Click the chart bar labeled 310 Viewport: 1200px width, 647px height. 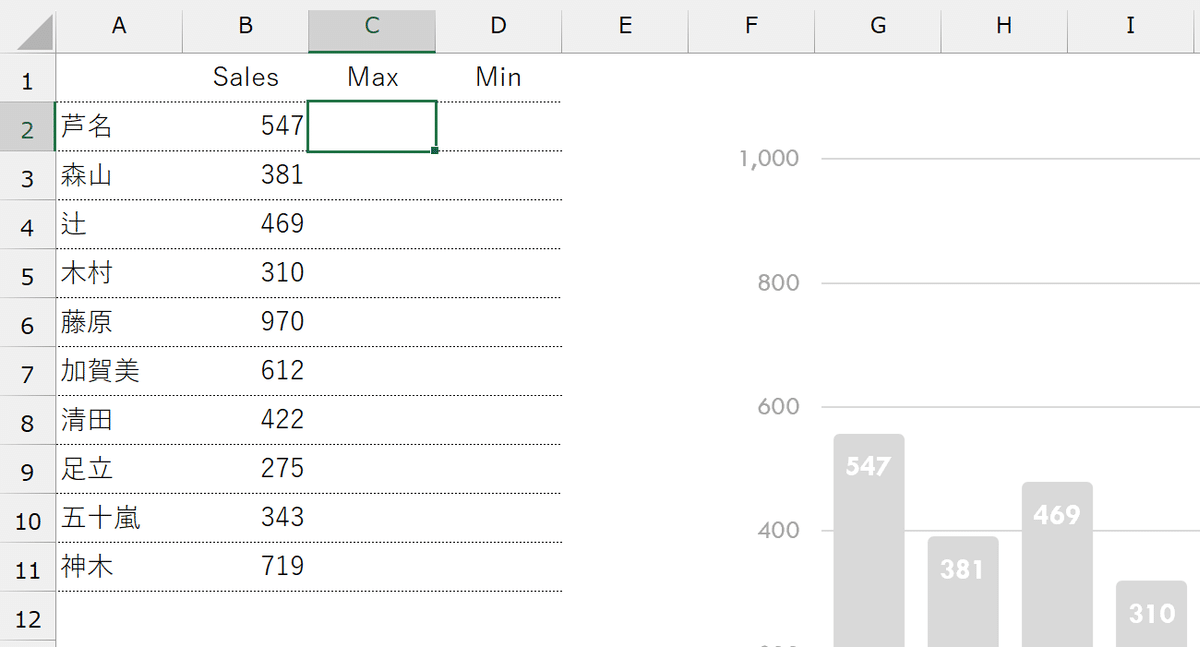point(1151,614)
